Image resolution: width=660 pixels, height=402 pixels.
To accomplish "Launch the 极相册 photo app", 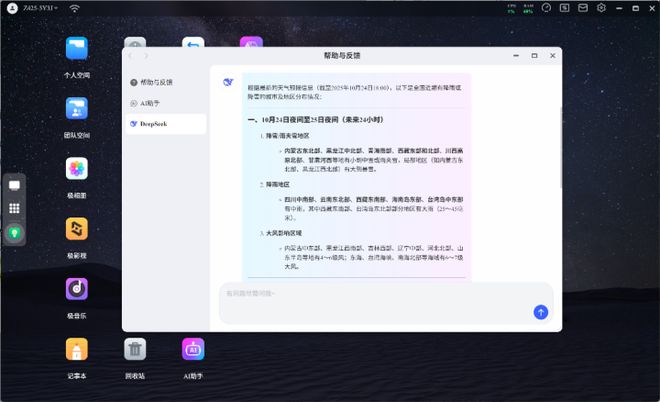I will pyautogui.click(x=77, y=169).
